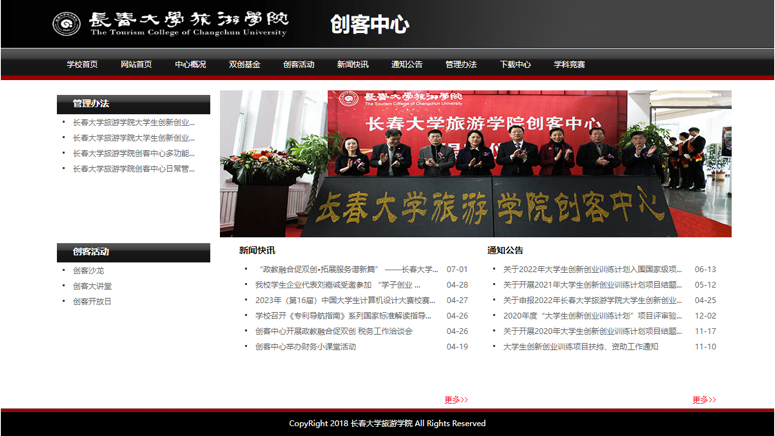Open news 创客中心开展政教融合促双创 税务工作洽谈会
775x436 pixels.
pos(334,331)
